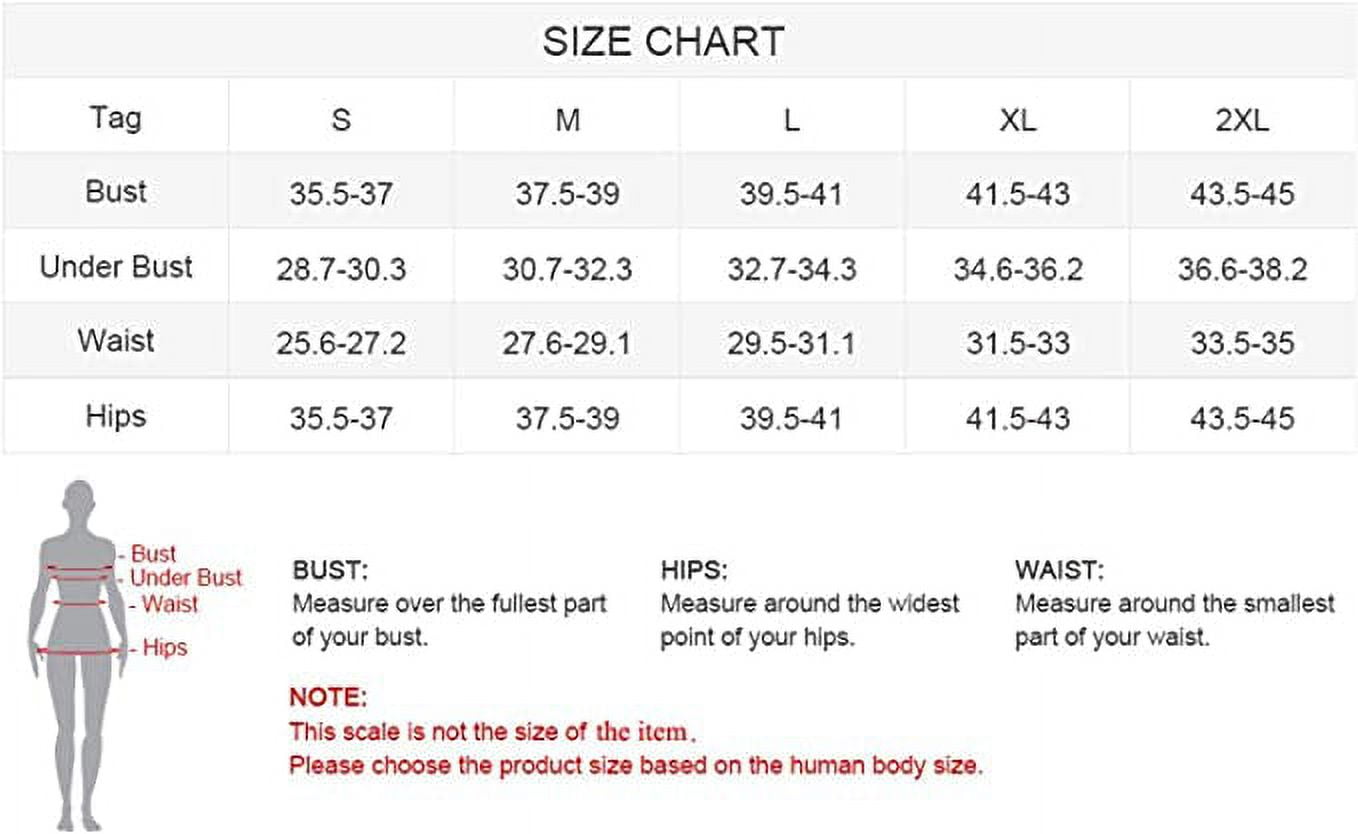Click the L size Waist value 29.5-31.1
Screen dimensions: 1358x834
point(791,344)
